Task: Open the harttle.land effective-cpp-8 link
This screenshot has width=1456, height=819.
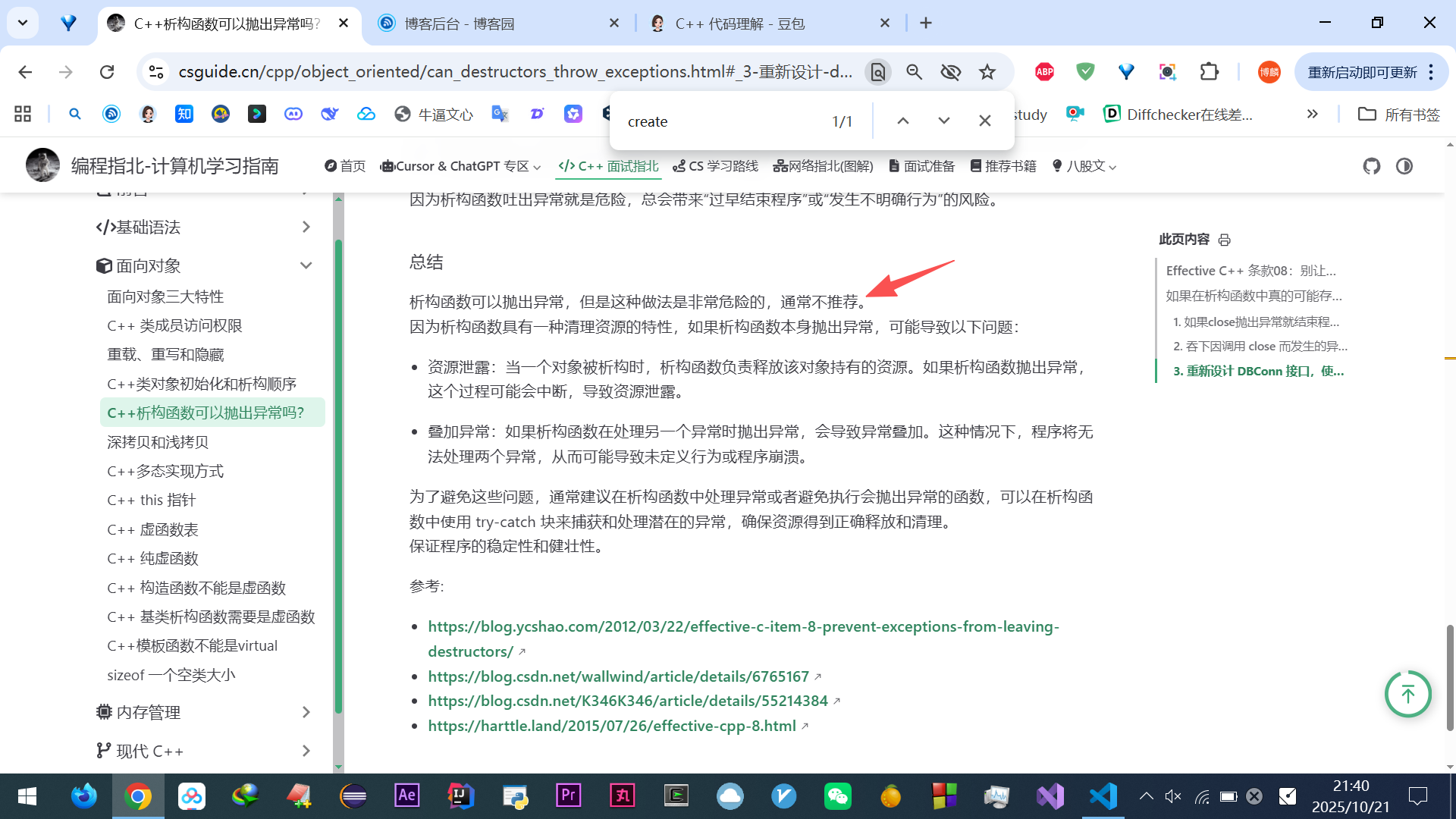Action: [611, 726]
